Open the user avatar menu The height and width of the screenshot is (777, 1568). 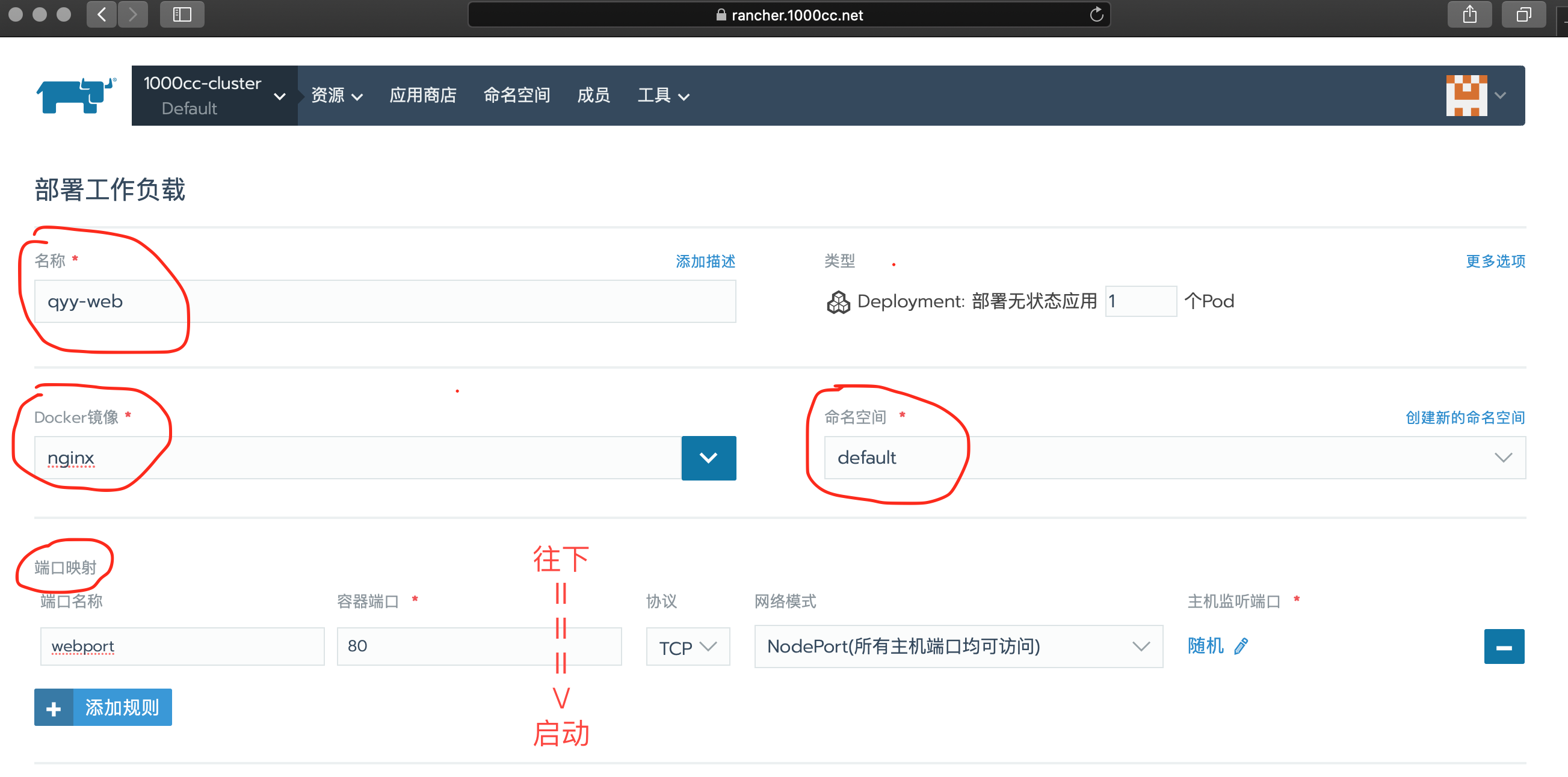[x=1466, y=96]
